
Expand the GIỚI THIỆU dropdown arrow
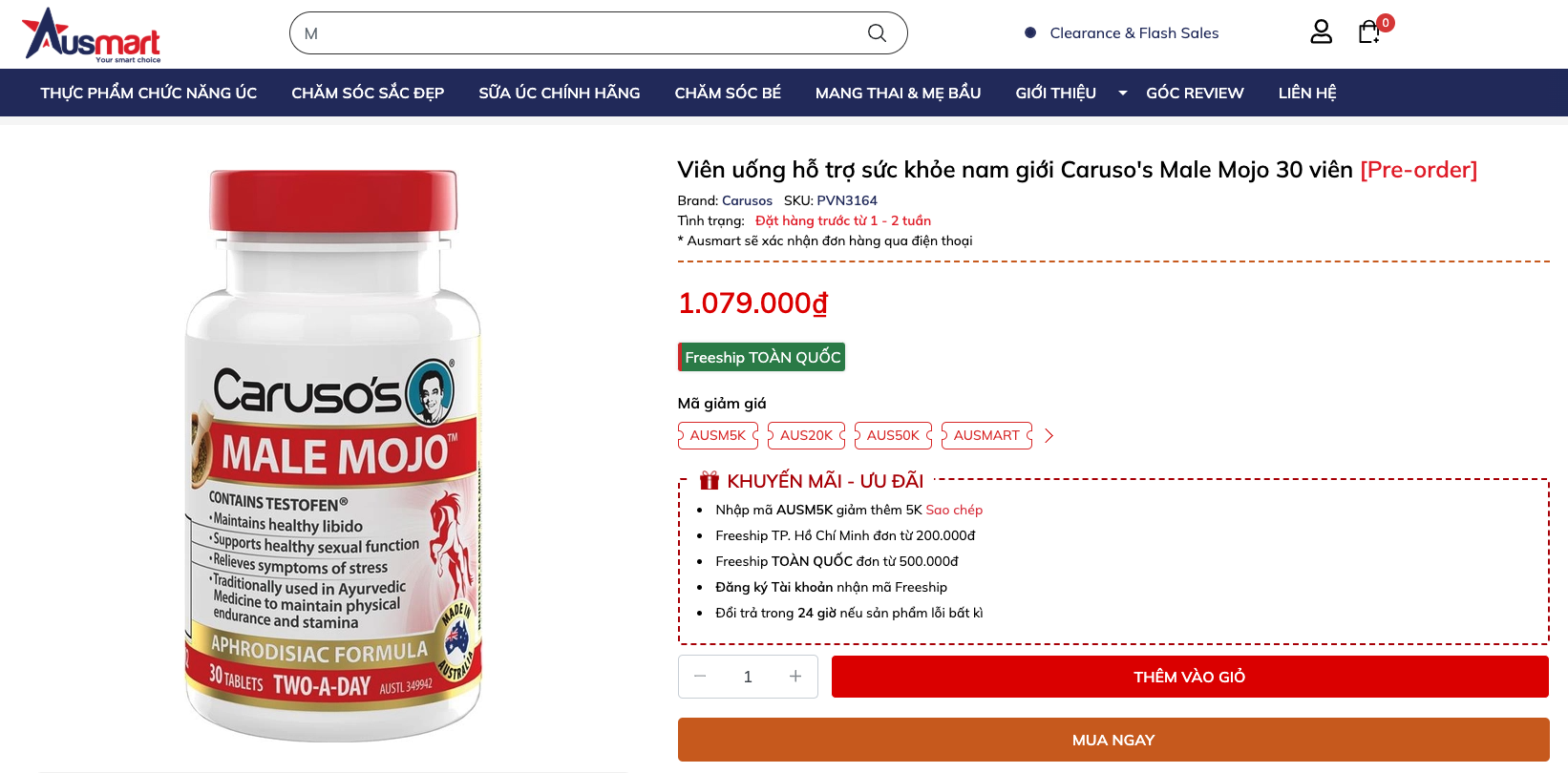point(1123,93)
